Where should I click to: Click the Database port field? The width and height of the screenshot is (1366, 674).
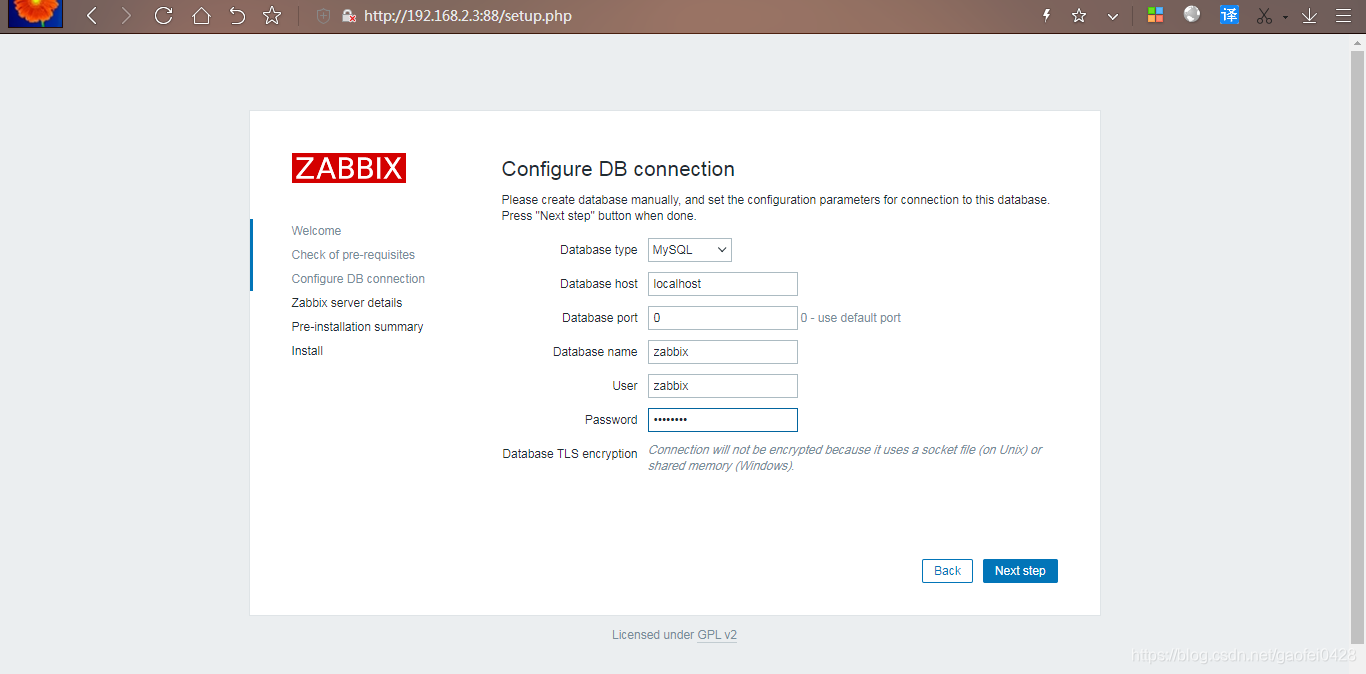[x=723, y=318]
